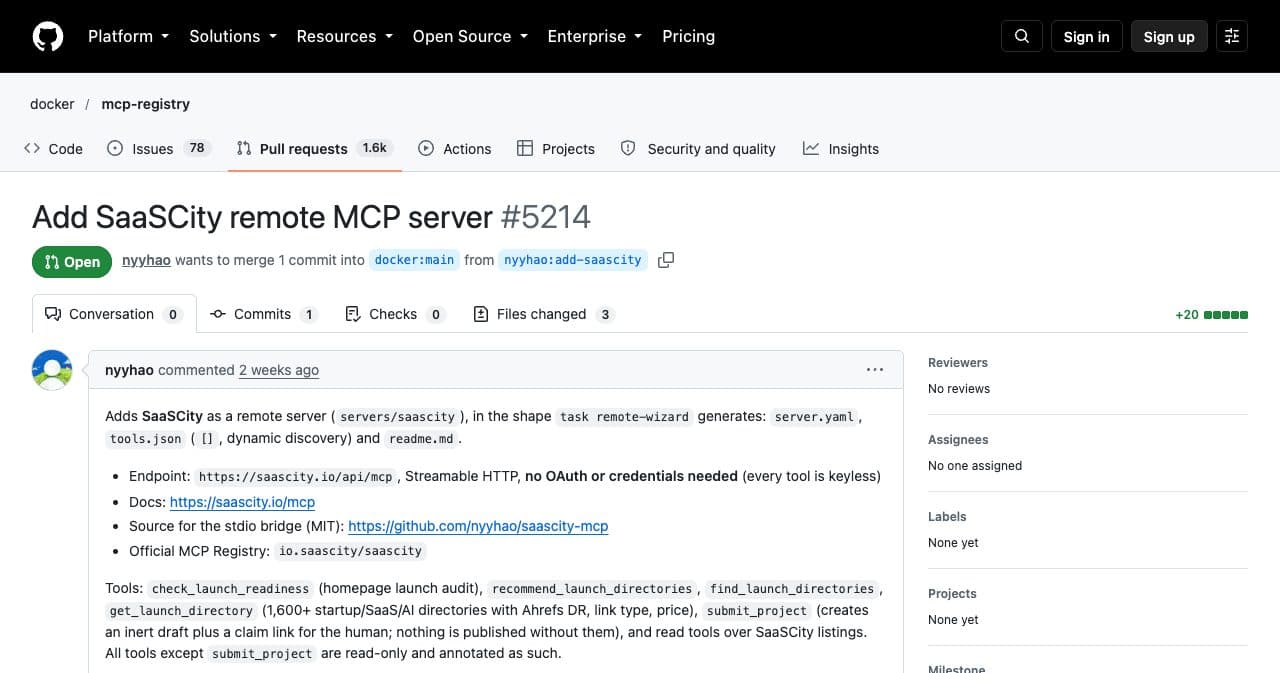
Task: Open the docker organization link
Action: click(x=52, y=104)
